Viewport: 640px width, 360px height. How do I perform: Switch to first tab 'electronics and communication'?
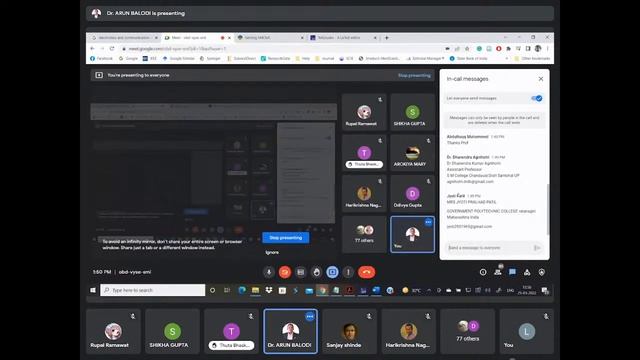124,38
